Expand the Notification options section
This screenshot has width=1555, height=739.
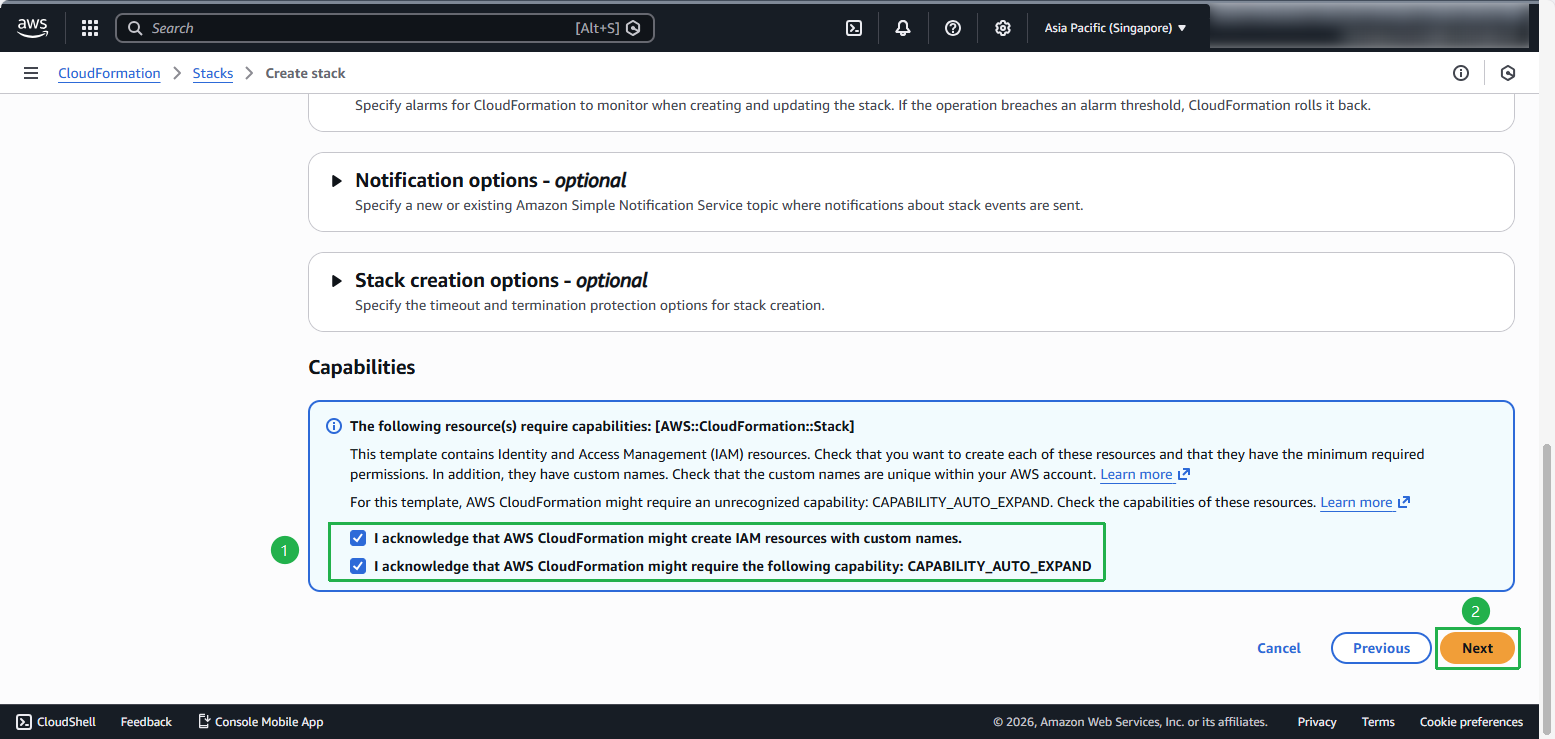[x=339, y=180]
